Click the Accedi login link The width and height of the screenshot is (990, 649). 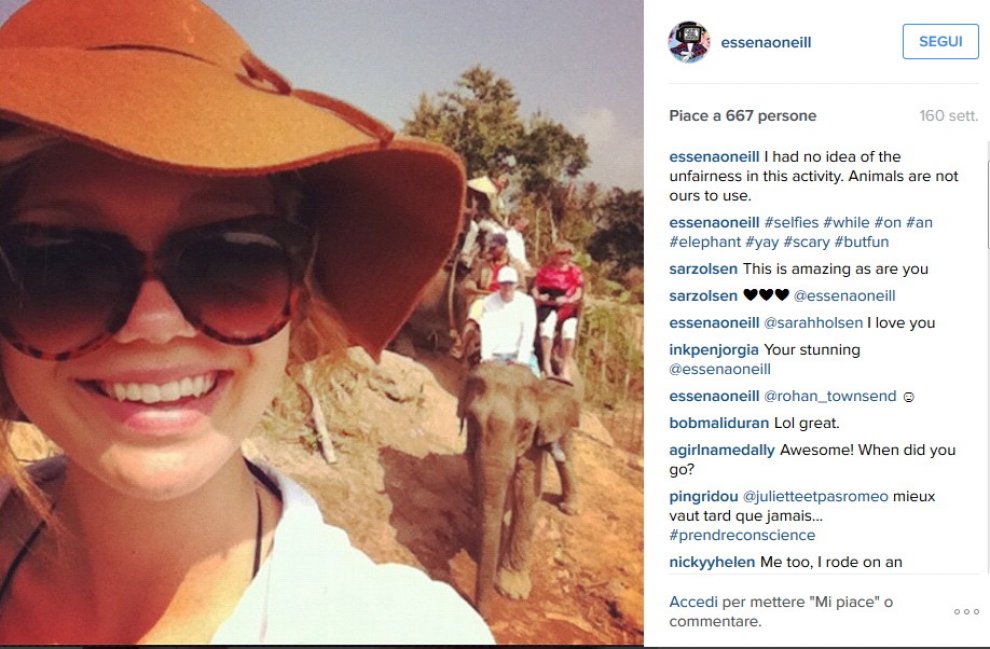693,602
